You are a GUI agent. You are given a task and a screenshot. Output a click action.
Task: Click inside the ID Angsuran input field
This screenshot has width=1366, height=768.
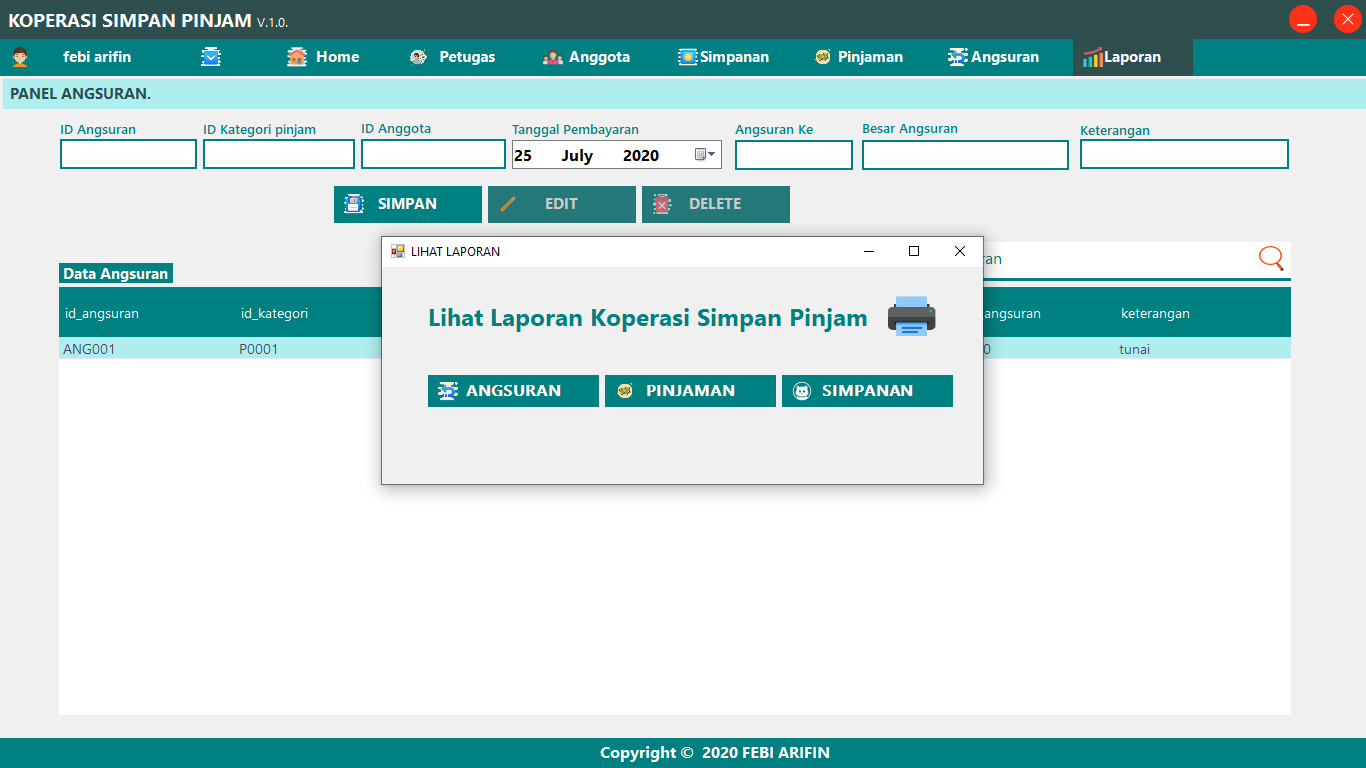[128, 154]
